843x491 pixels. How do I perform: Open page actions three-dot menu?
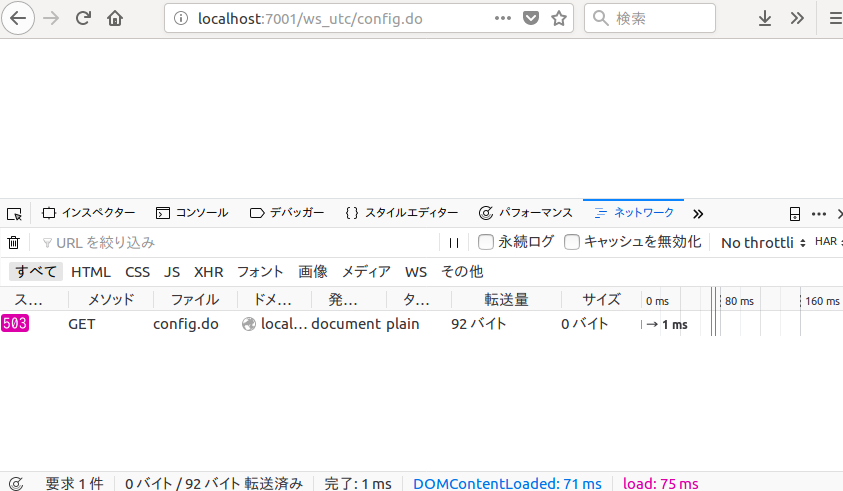click(503, 18)
